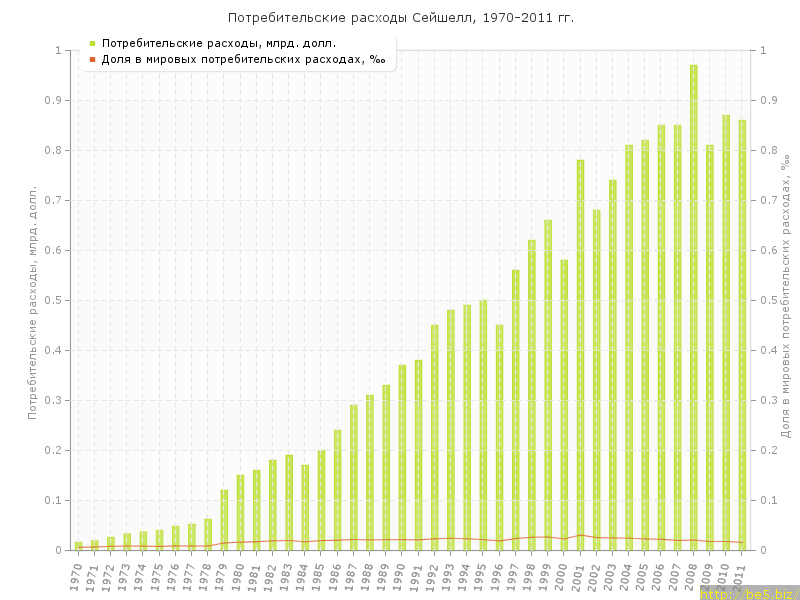Toggle the 'Потребительские расходы, млрд. долл.' legend entry
Viewport: 800px width, 600px height.
(x=218, y=43)
